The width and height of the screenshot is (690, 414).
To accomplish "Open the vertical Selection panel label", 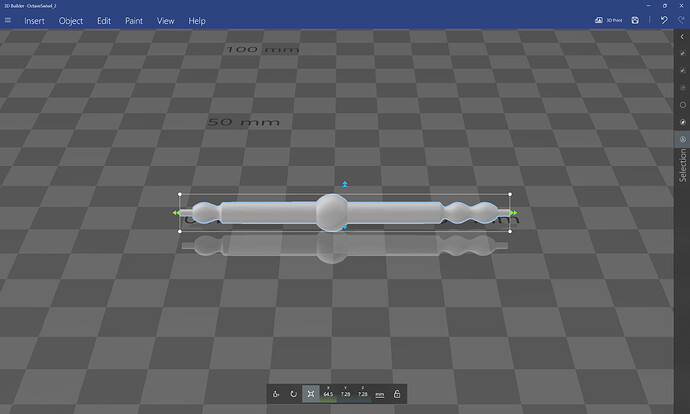I will point(683,165).
